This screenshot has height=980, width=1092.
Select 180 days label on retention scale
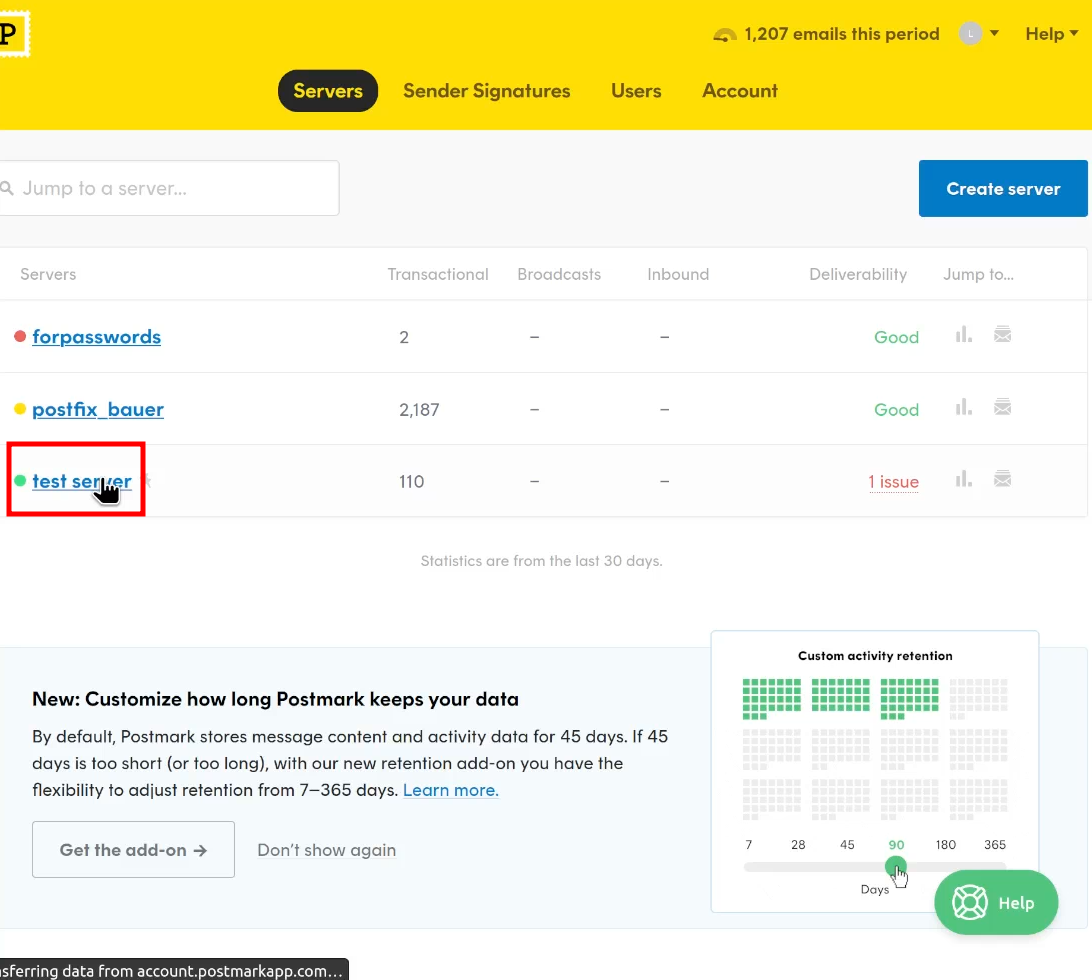(x=945, y=845)
